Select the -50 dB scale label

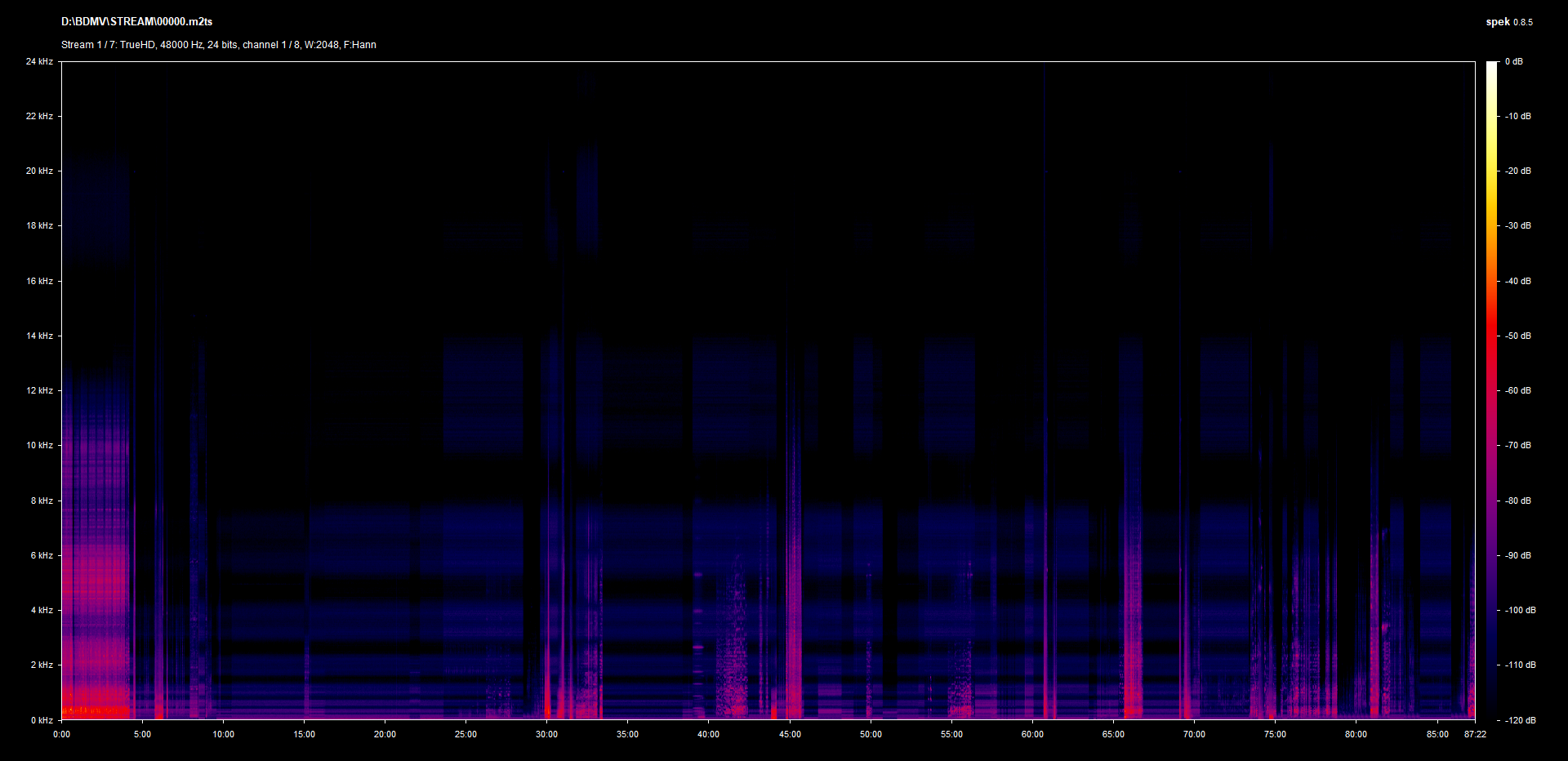tap(1518, 336)
